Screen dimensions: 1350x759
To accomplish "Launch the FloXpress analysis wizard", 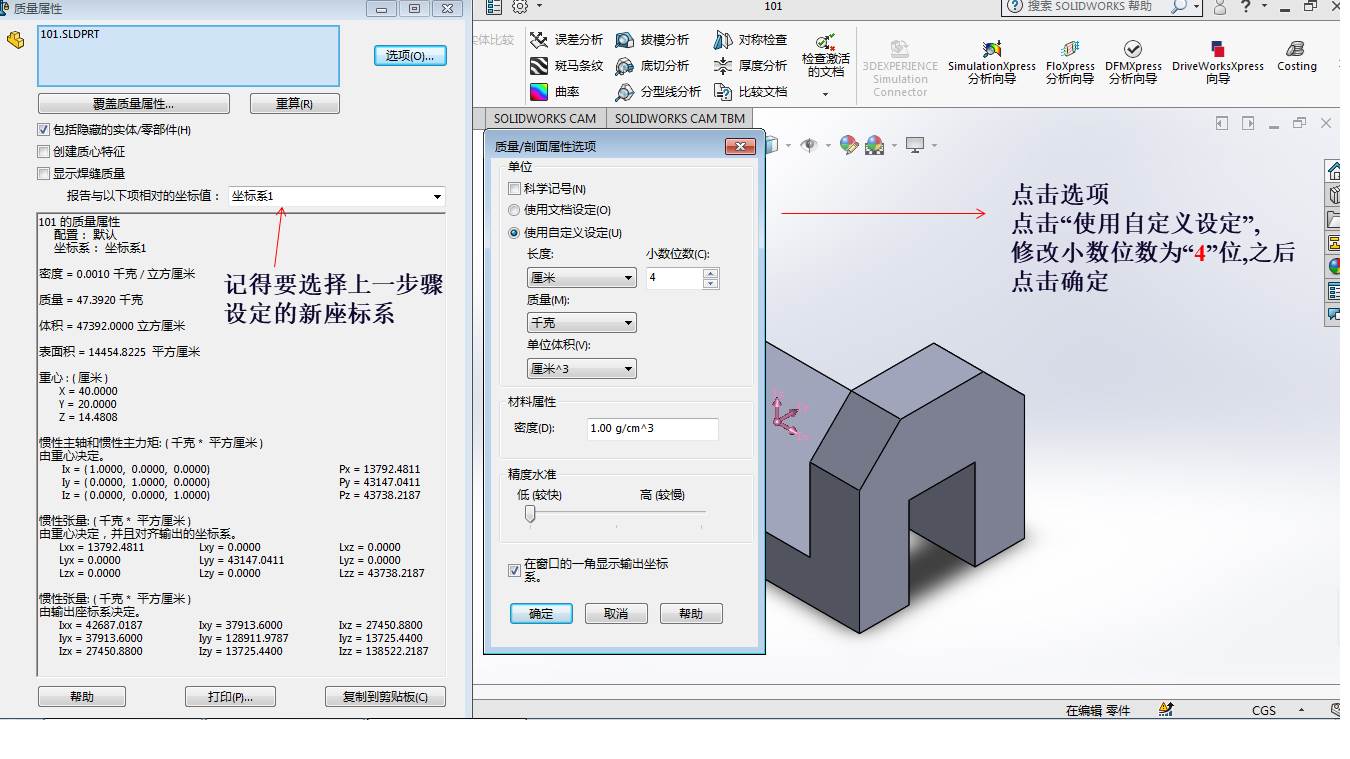I will click(1070, 61).
